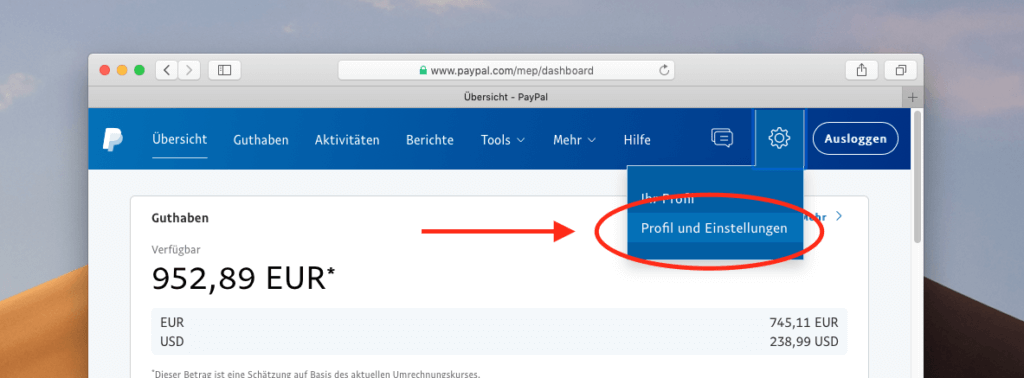
Task: Open the Hilfe menu item
Action: tap(637, 140)
